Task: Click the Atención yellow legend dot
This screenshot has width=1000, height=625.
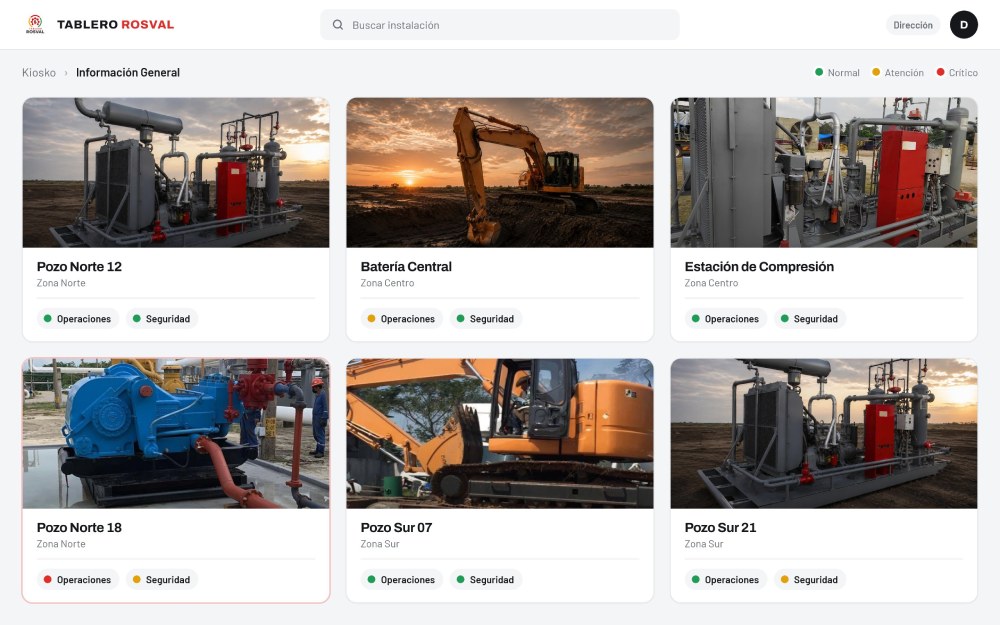Action: pos(876,72)
